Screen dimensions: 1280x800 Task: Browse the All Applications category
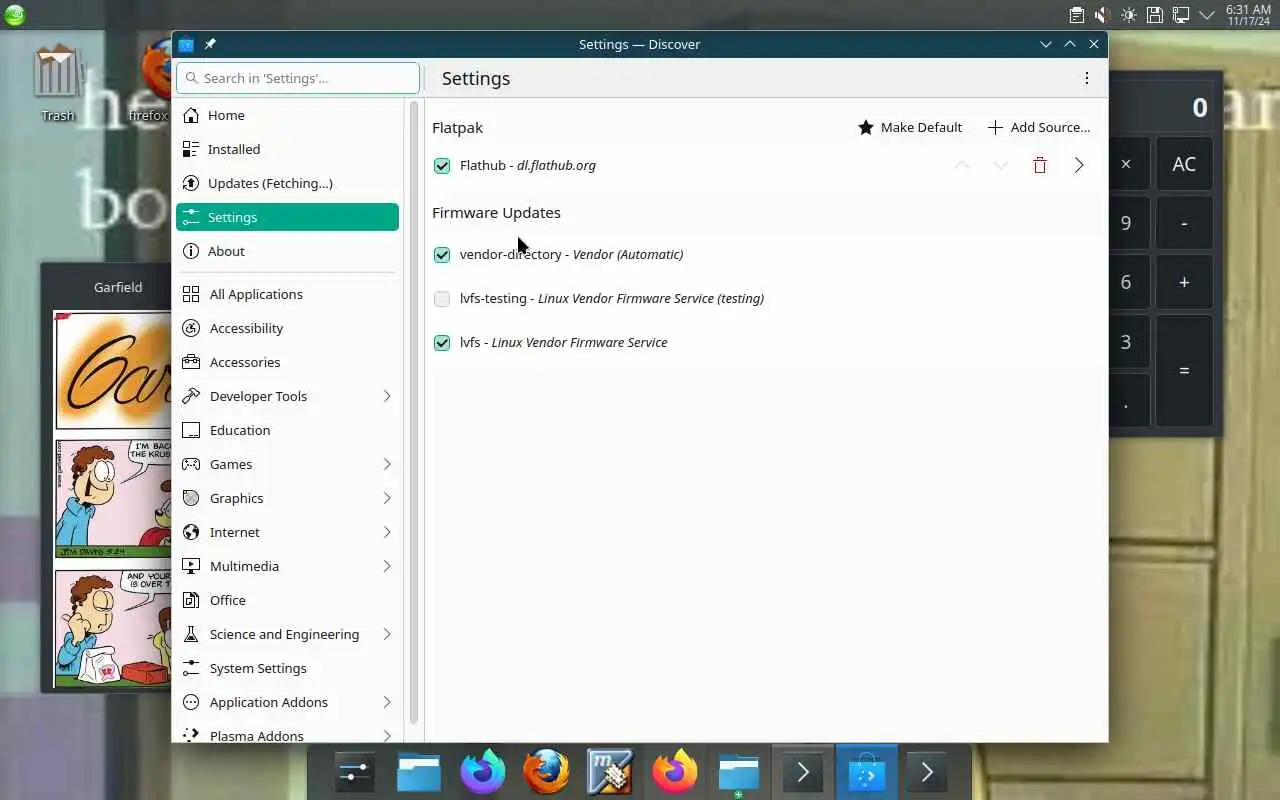pos(287,294)
